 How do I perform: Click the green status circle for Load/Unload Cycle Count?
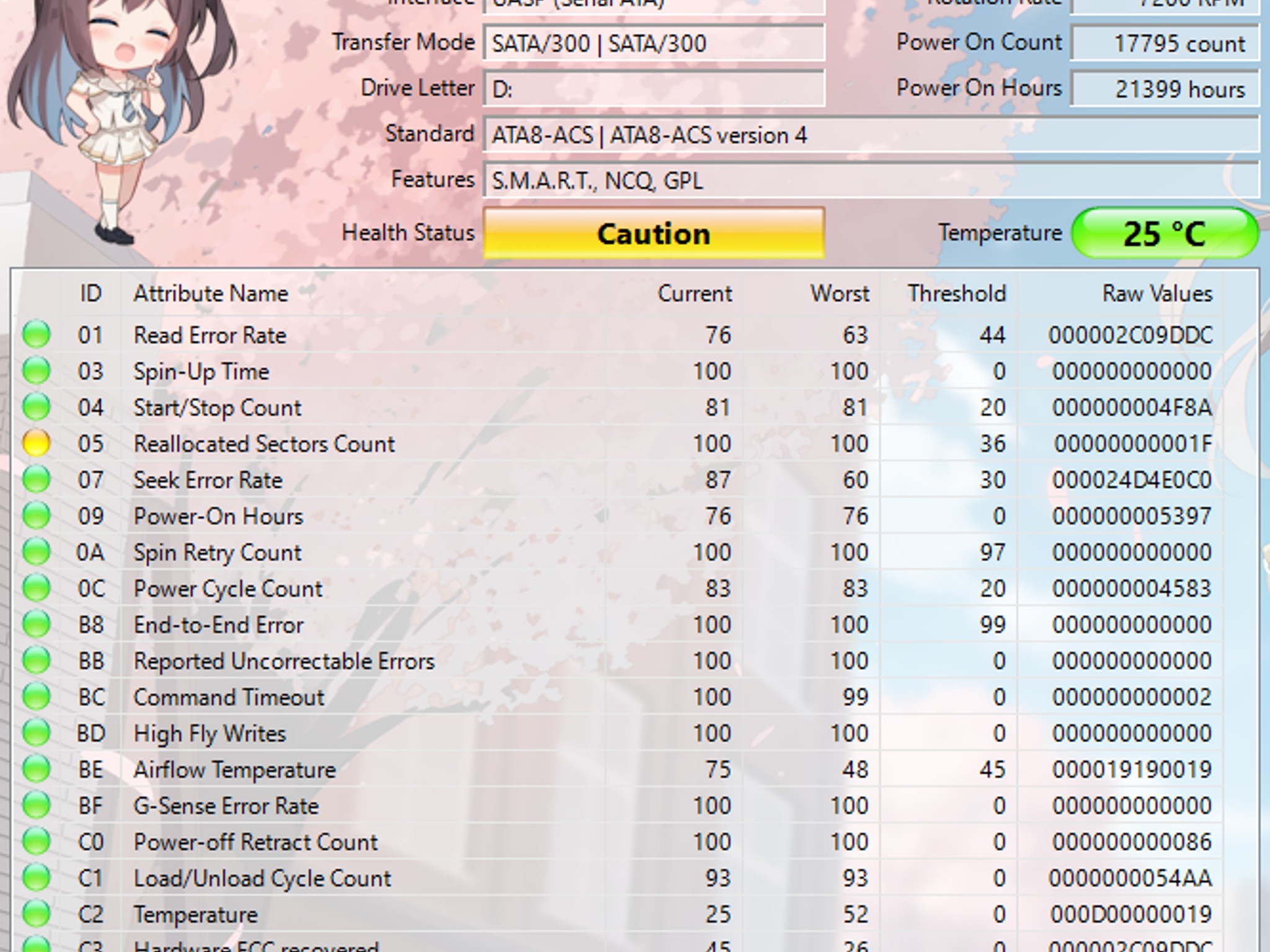click(x=37, y=878)
